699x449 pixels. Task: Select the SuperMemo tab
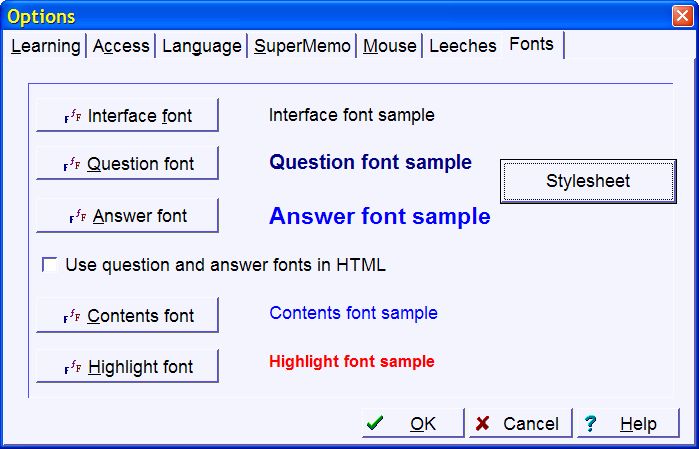[302, 46]
